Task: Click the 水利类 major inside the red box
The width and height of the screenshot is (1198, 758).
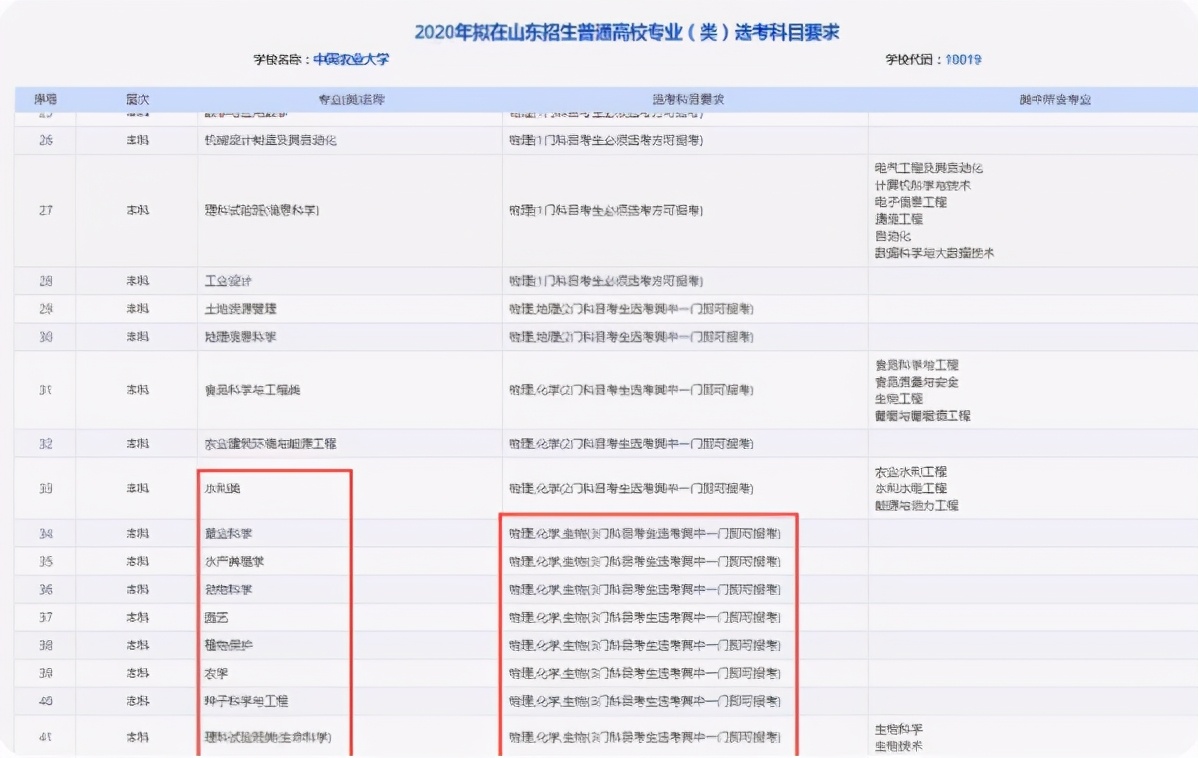Action: pyautogui.click(x=223, y=488)
